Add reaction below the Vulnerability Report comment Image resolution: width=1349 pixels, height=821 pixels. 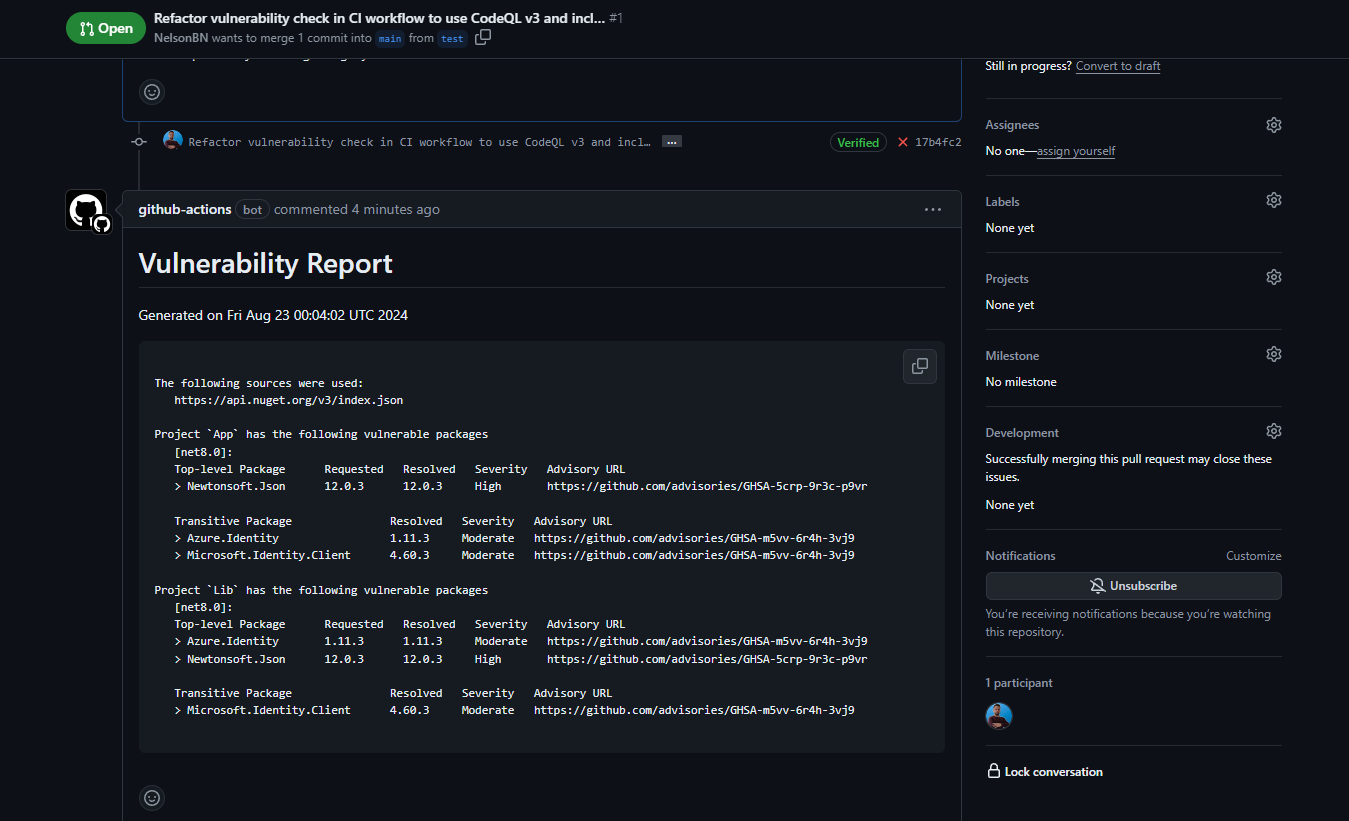(x=152, y=798)
